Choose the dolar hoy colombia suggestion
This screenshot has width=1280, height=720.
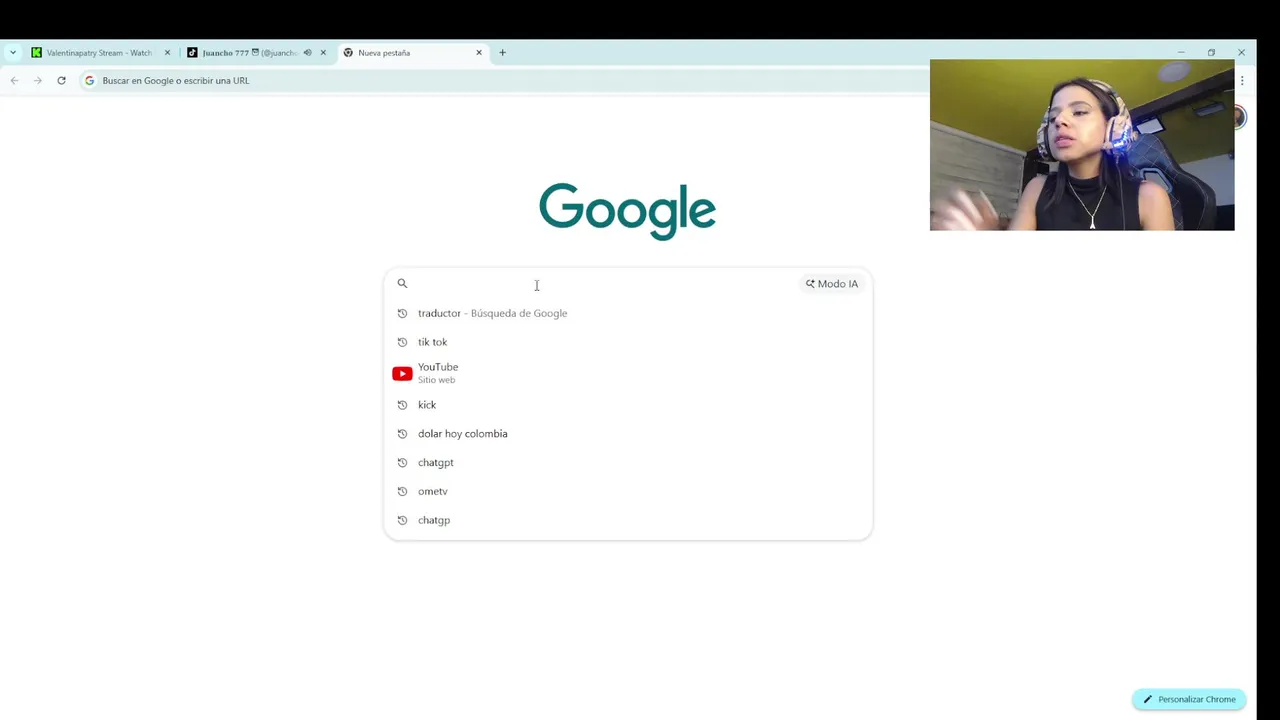628,434
